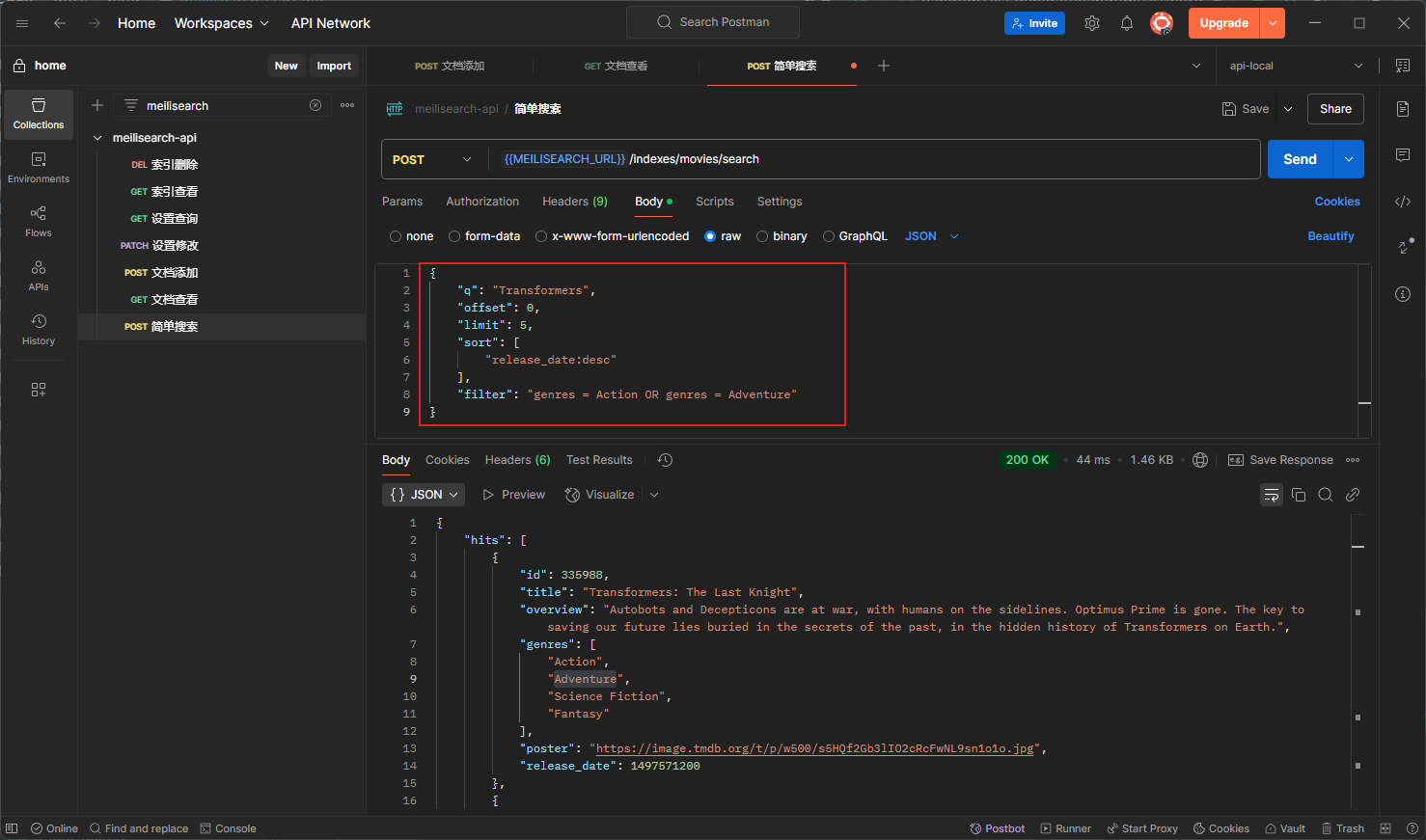Open the api-local environment selector
Screen dimensions: 1426x840
(1293, 65)
